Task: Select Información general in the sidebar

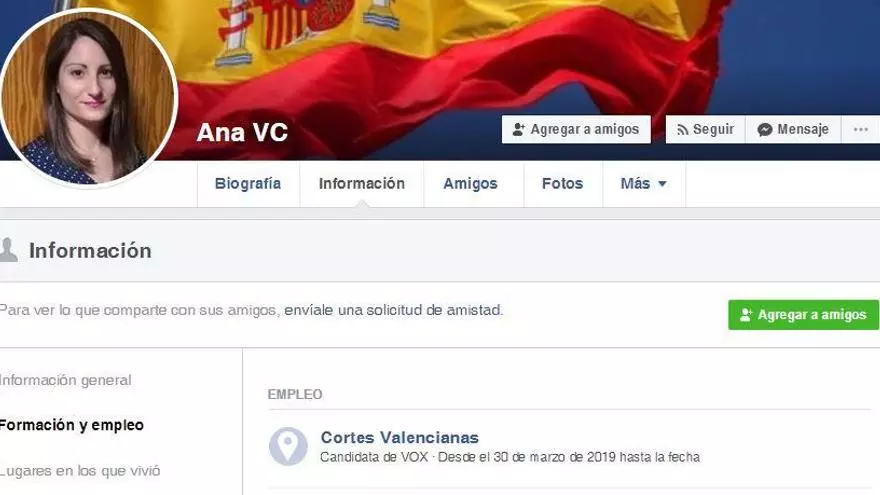Action: (66, 380)
